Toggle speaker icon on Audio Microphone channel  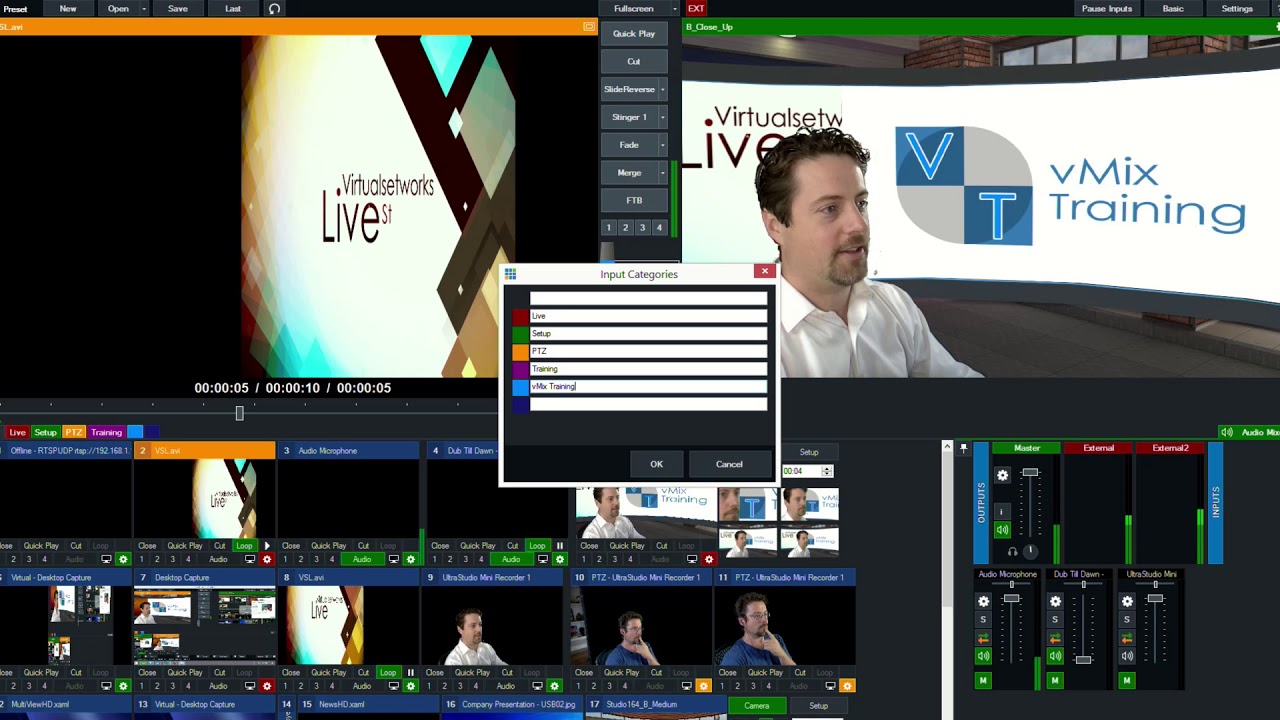pyautogui.click(x=983, y=656)
